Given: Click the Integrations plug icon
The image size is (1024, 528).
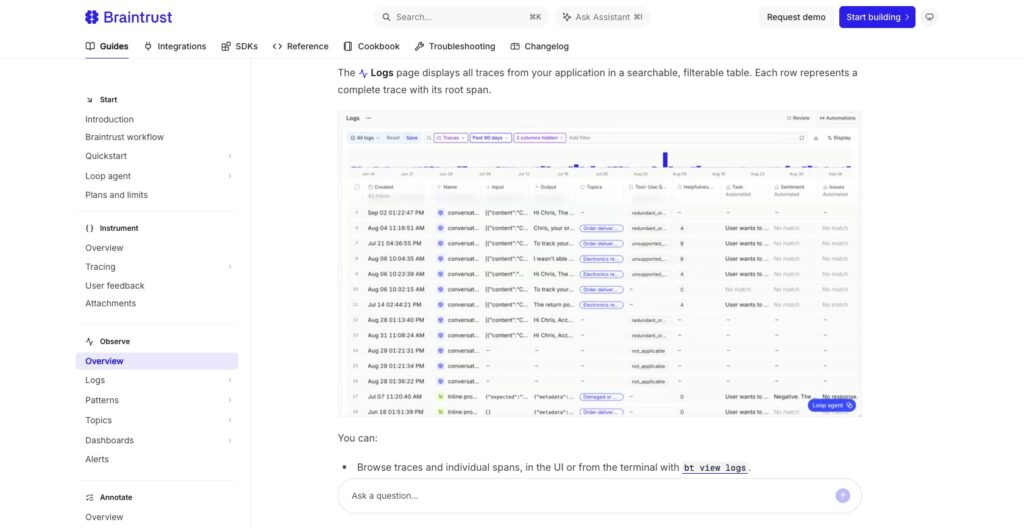Looking at the screenshot, I should [x=148, y=46].
